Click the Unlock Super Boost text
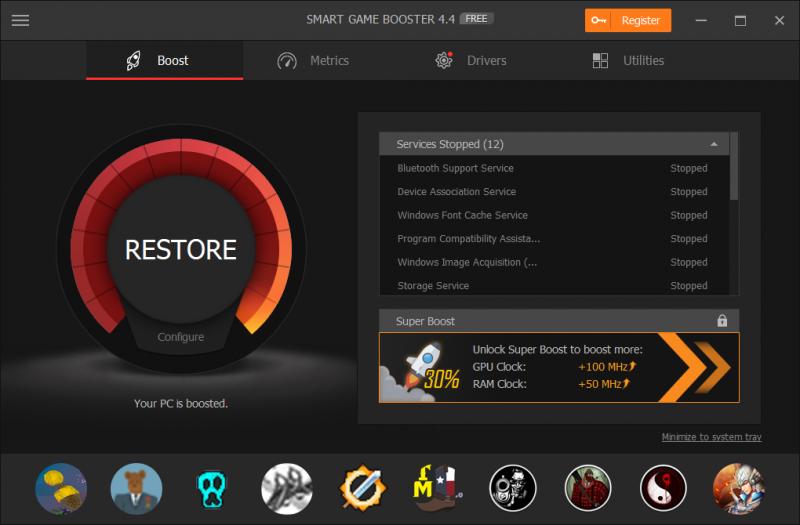 557,349
